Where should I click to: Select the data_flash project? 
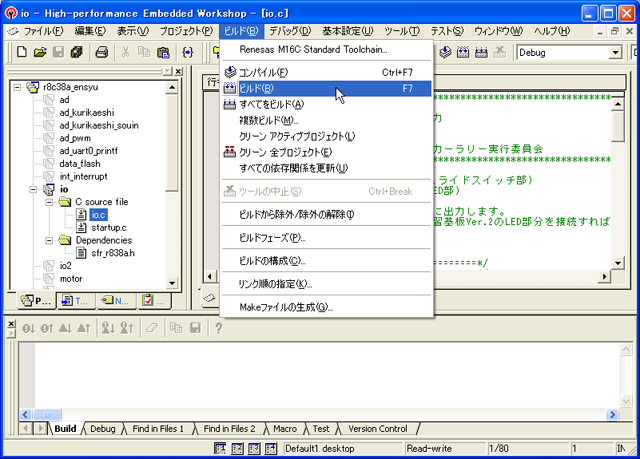pos(80,164)
